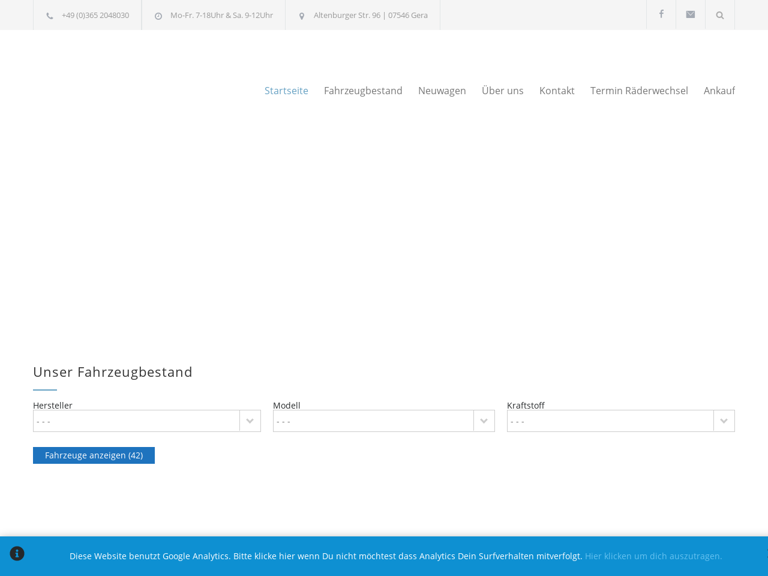Open Ankauf menu item
Viewport: 768px width, 576px height.
pyautogui.click(x=719, y=91)
